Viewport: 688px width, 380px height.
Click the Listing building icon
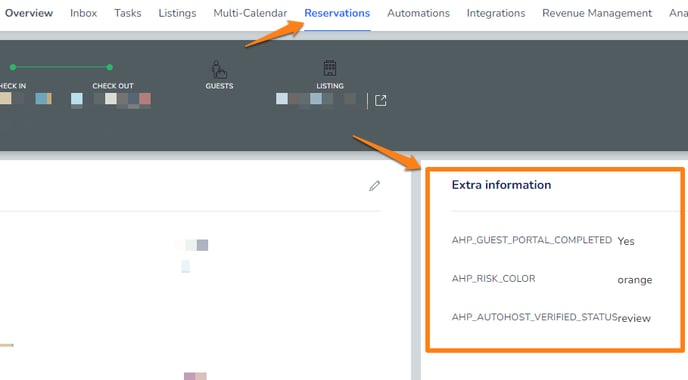point(330,68)
